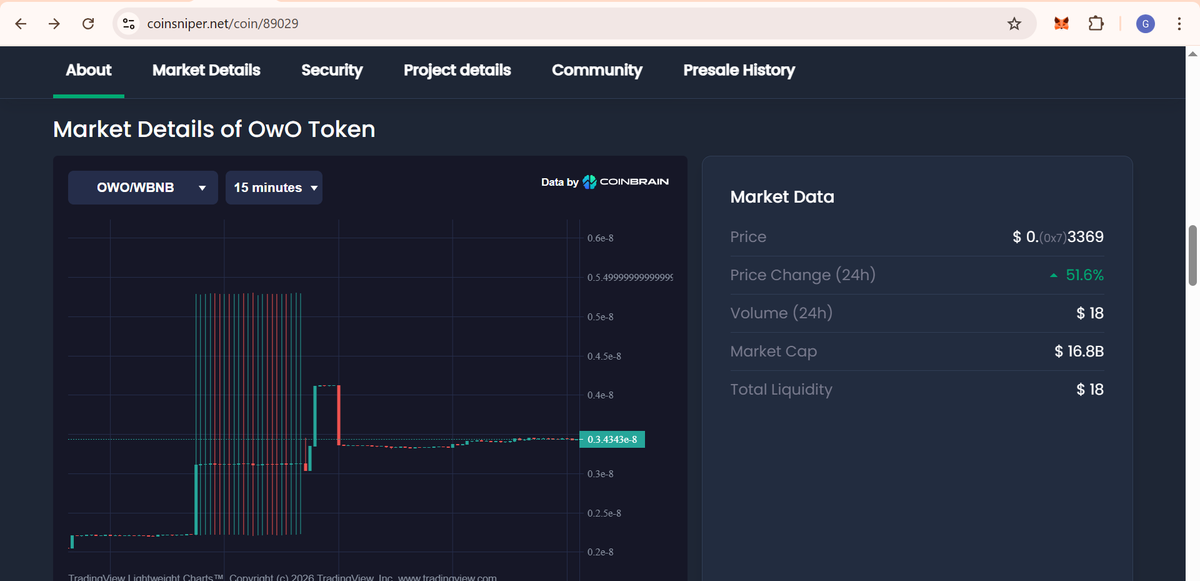Open the Presale History tab
1200x581 pixels.
(739, 70)
